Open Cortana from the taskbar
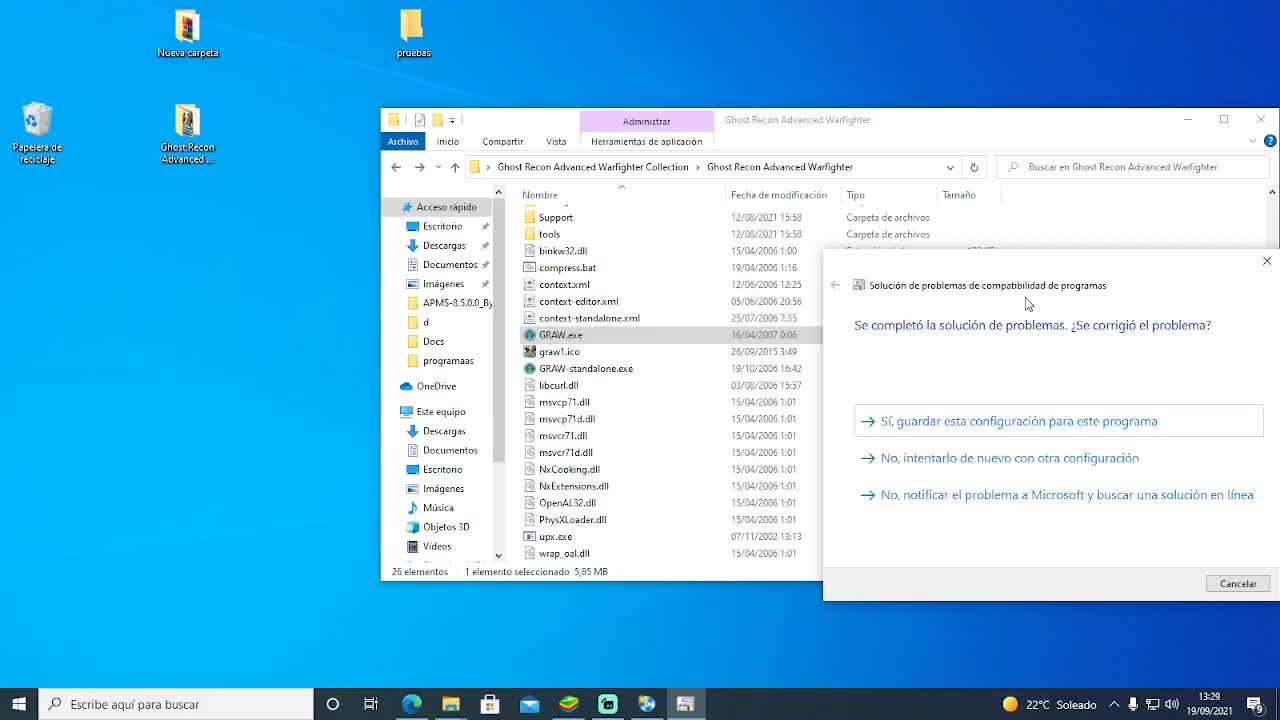The height and width of the screenshot is (720, 1280). coord(333,704)
